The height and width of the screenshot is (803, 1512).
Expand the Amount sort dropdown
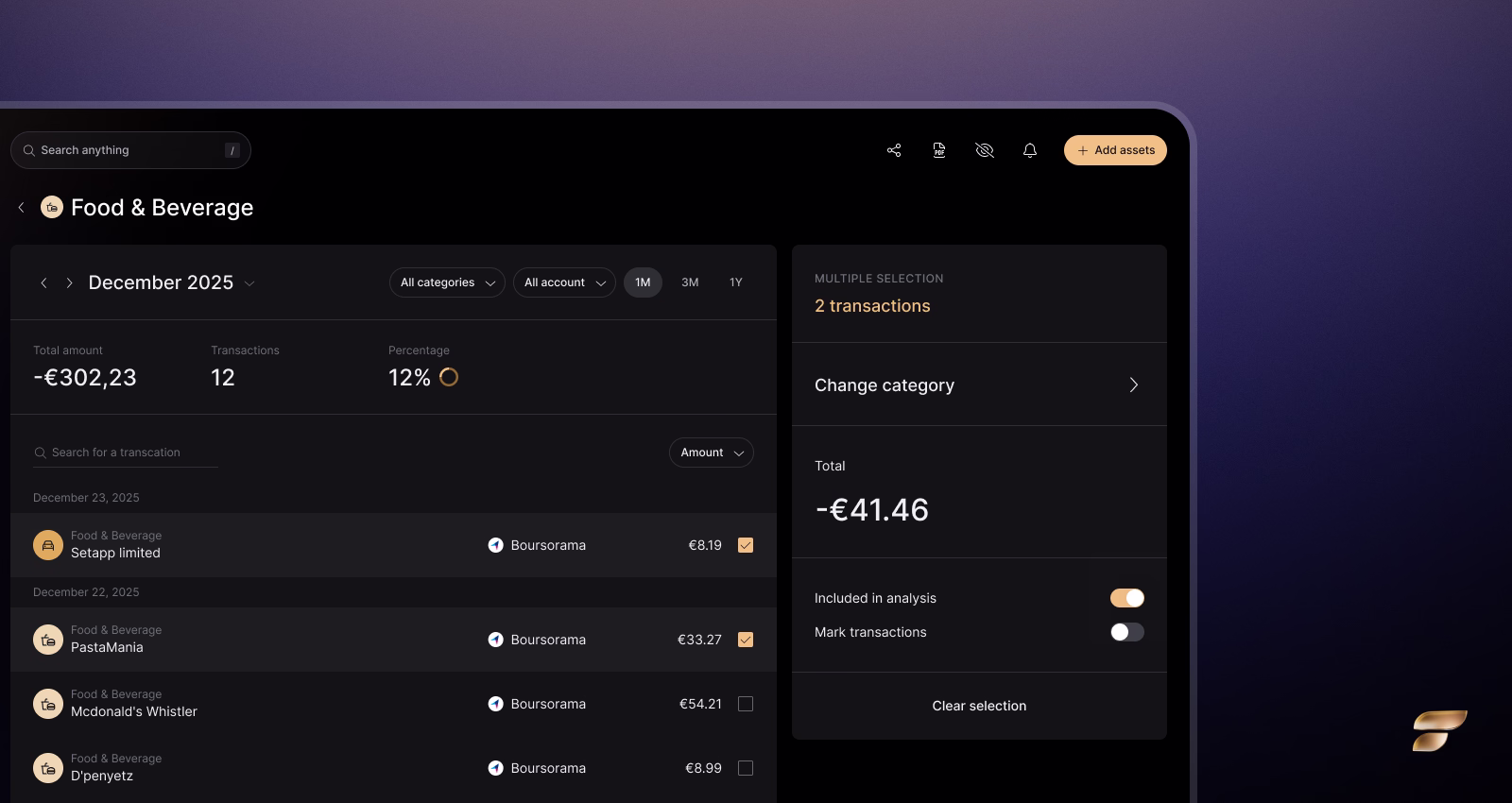(x=712, y=453)
